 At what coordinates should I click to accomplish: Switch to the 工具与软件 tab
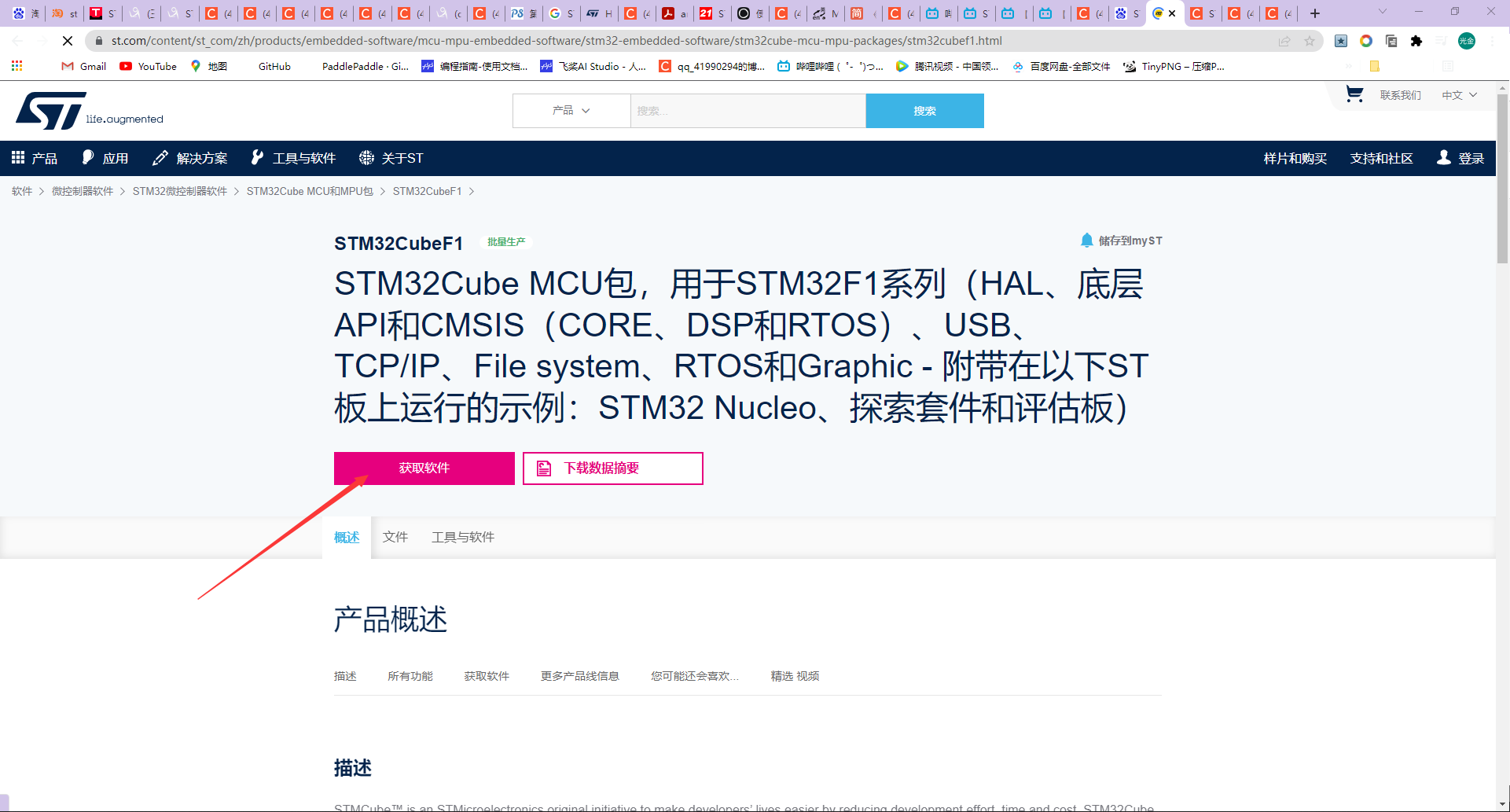point(463,537)
